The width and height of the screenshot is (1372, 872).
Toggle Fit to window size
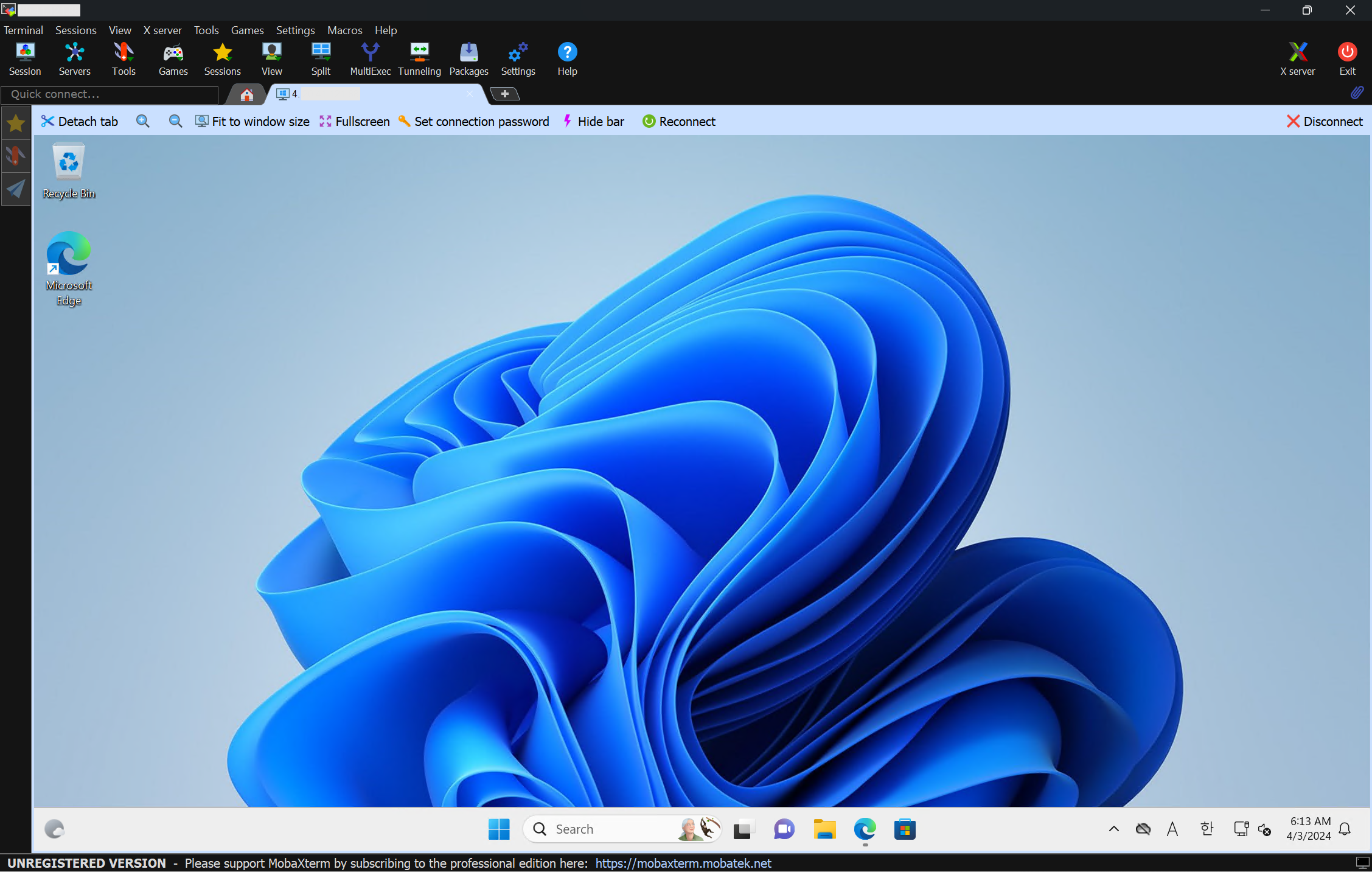point(252,121)
